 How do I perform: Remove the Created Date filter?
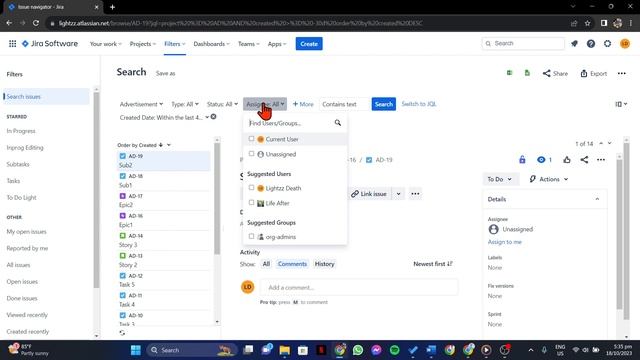pos(213,117)
